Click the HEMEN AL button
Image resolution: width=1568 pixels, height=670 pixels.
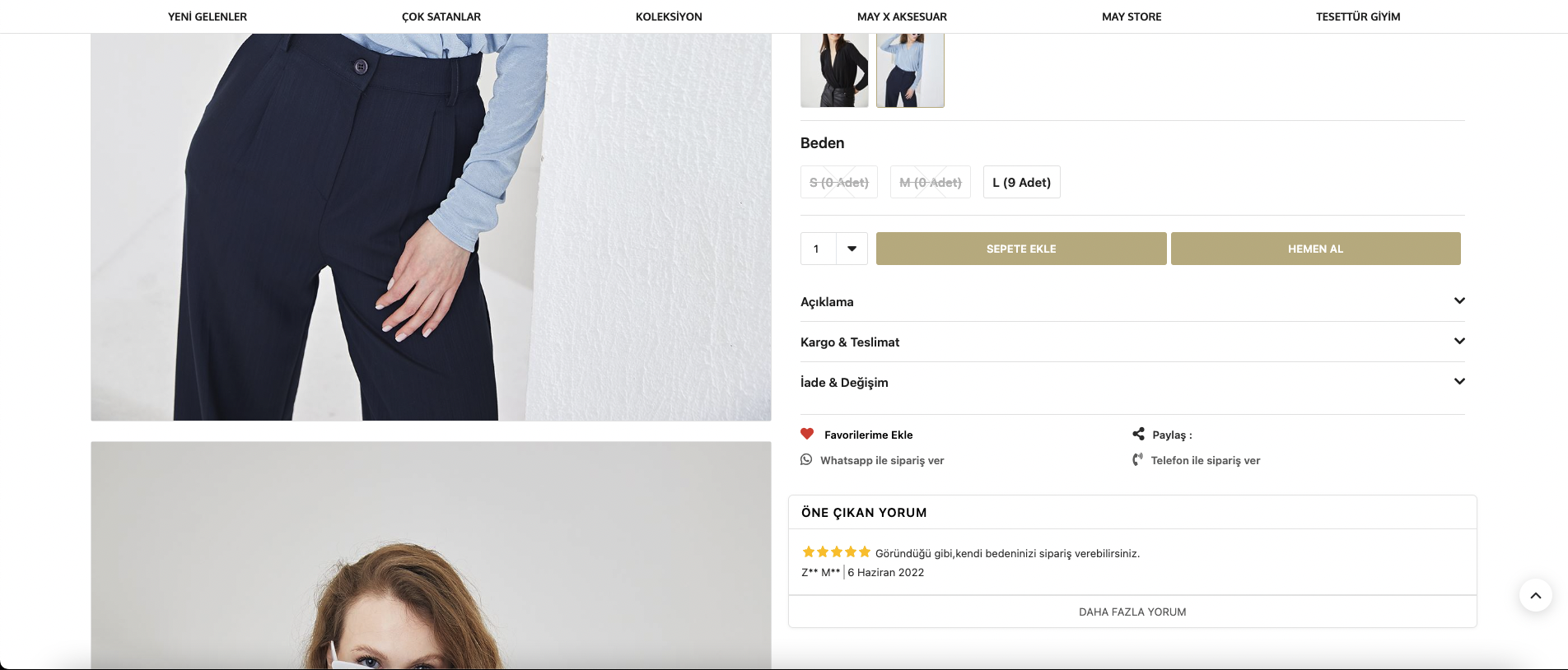(x=1315, y=249)
